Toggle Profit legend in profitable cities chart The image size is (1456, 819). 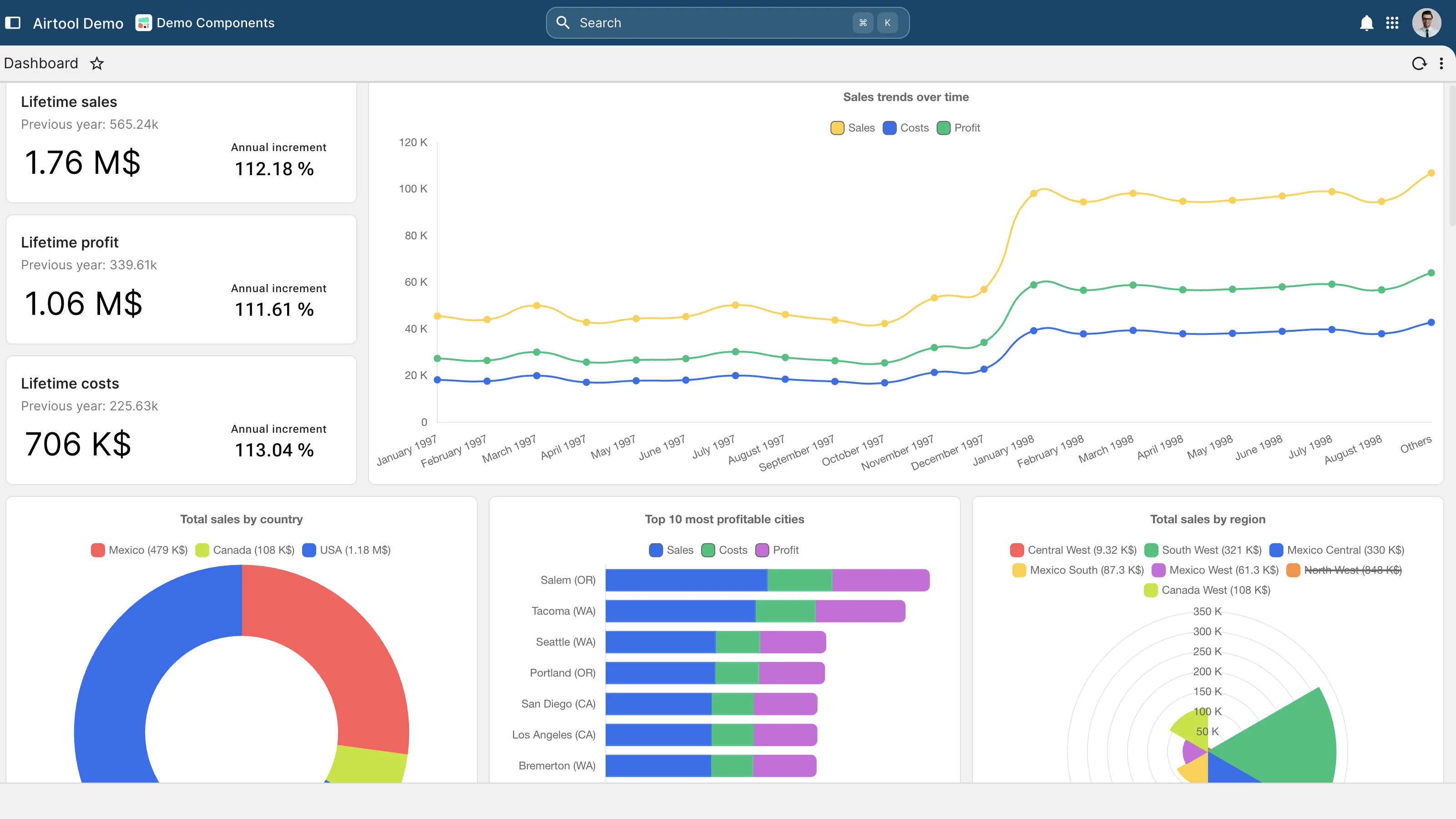(777, 550)
